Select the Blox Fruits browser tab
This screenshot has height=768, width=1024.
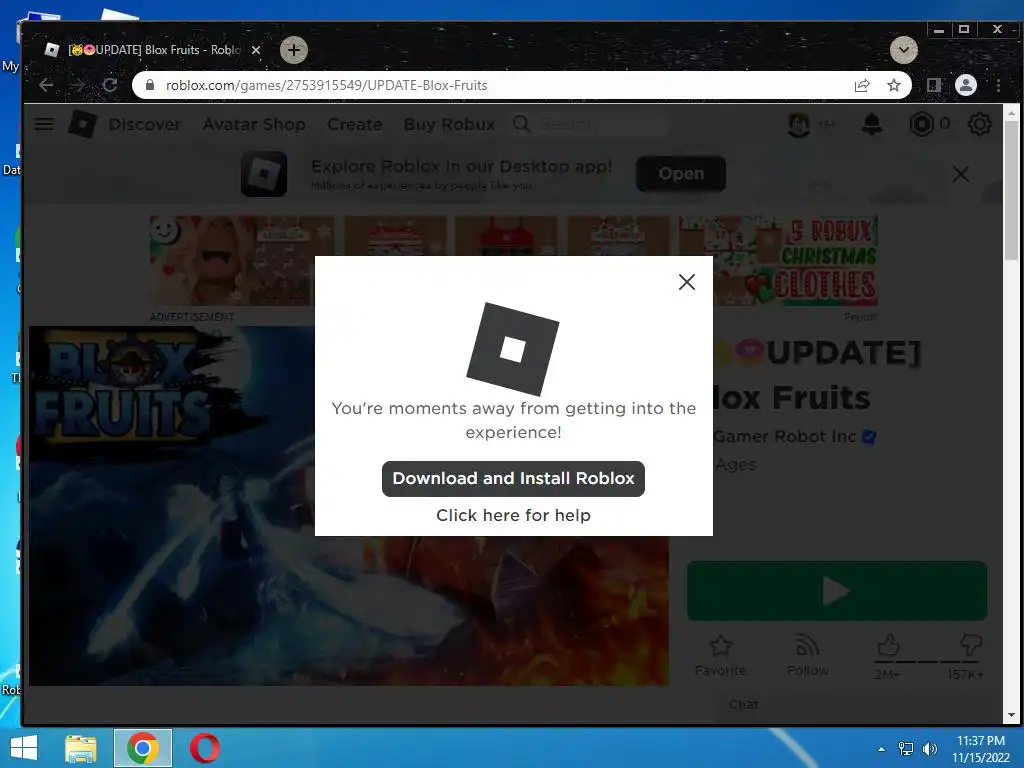(x=153, y=50)
